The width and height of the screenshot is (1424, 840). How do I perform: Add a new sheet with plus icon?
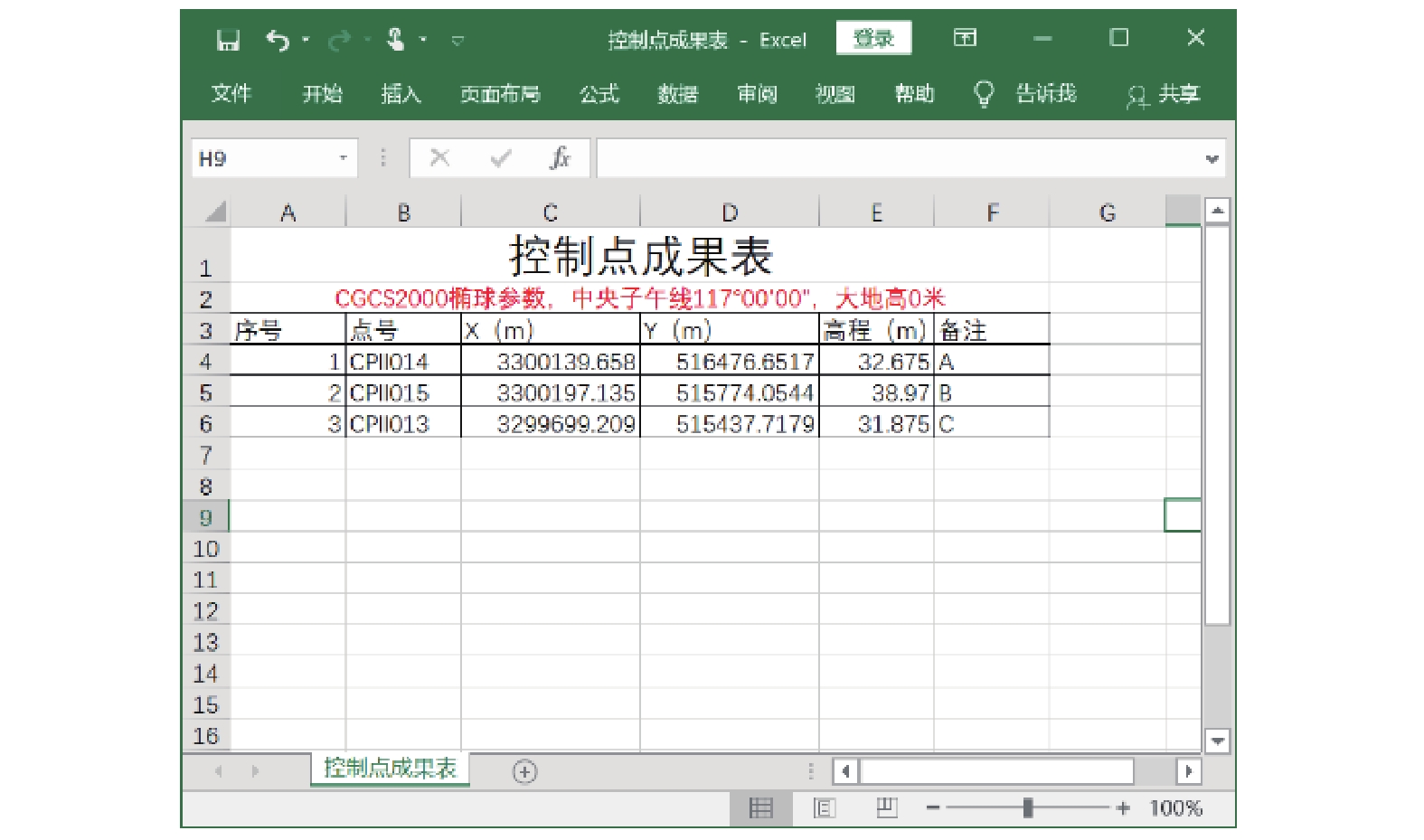(x=524, y=771)
